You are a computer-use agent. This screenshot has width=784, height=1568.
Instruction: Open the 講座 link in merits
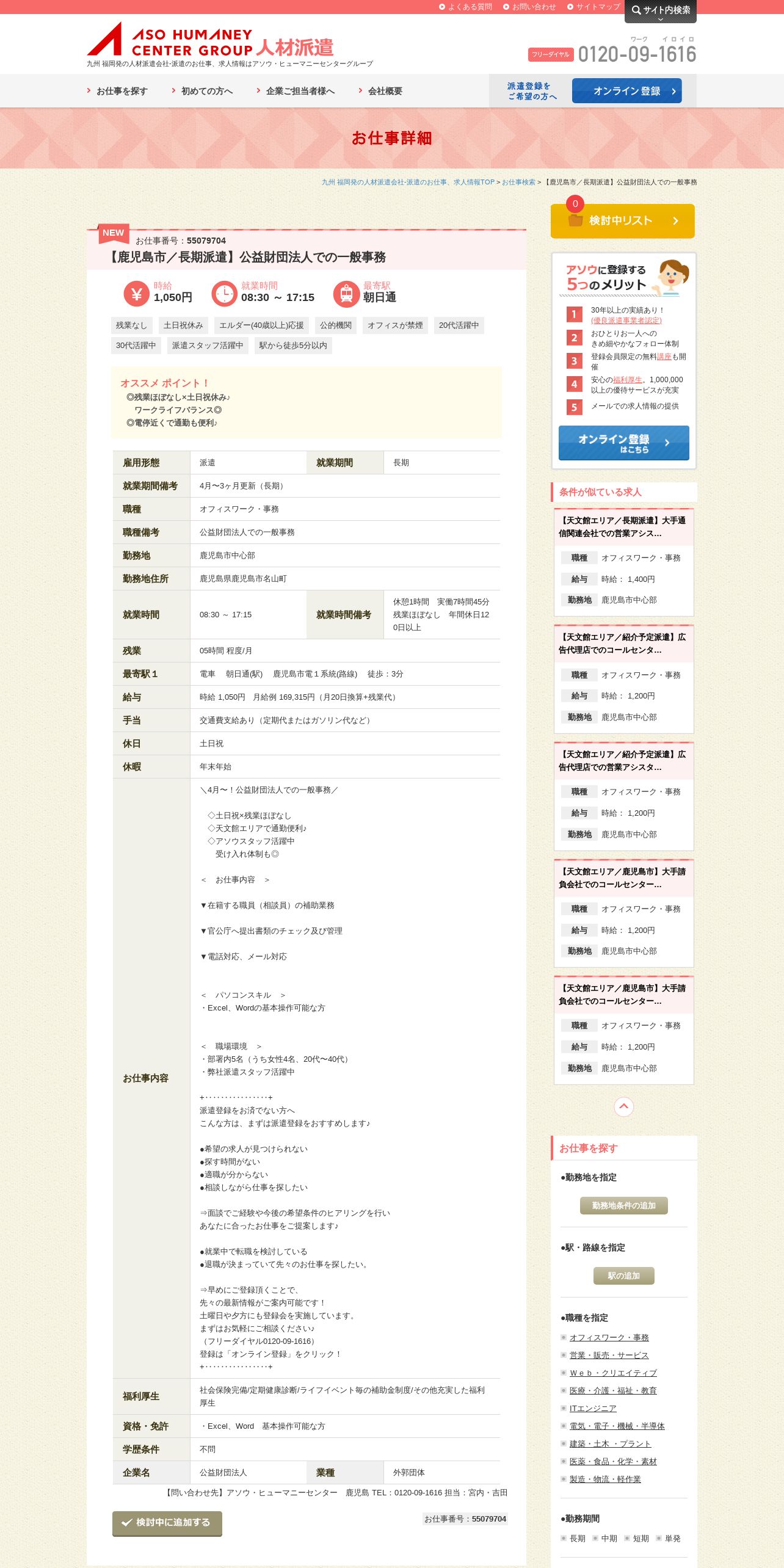[664, 357]
